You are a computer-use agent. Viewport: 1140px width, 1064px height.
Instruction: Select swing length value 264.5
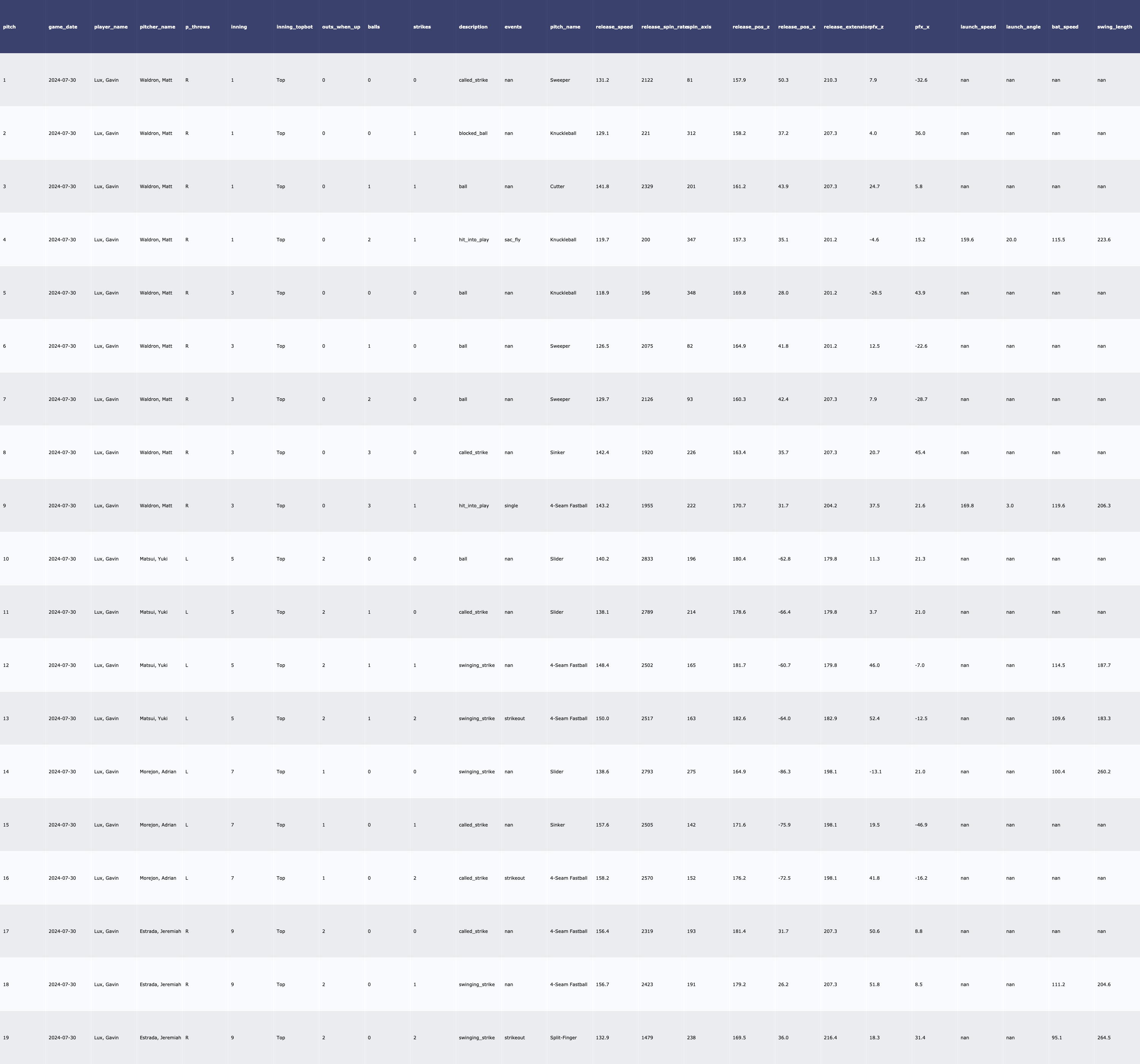click(x=1103, y=1038)
